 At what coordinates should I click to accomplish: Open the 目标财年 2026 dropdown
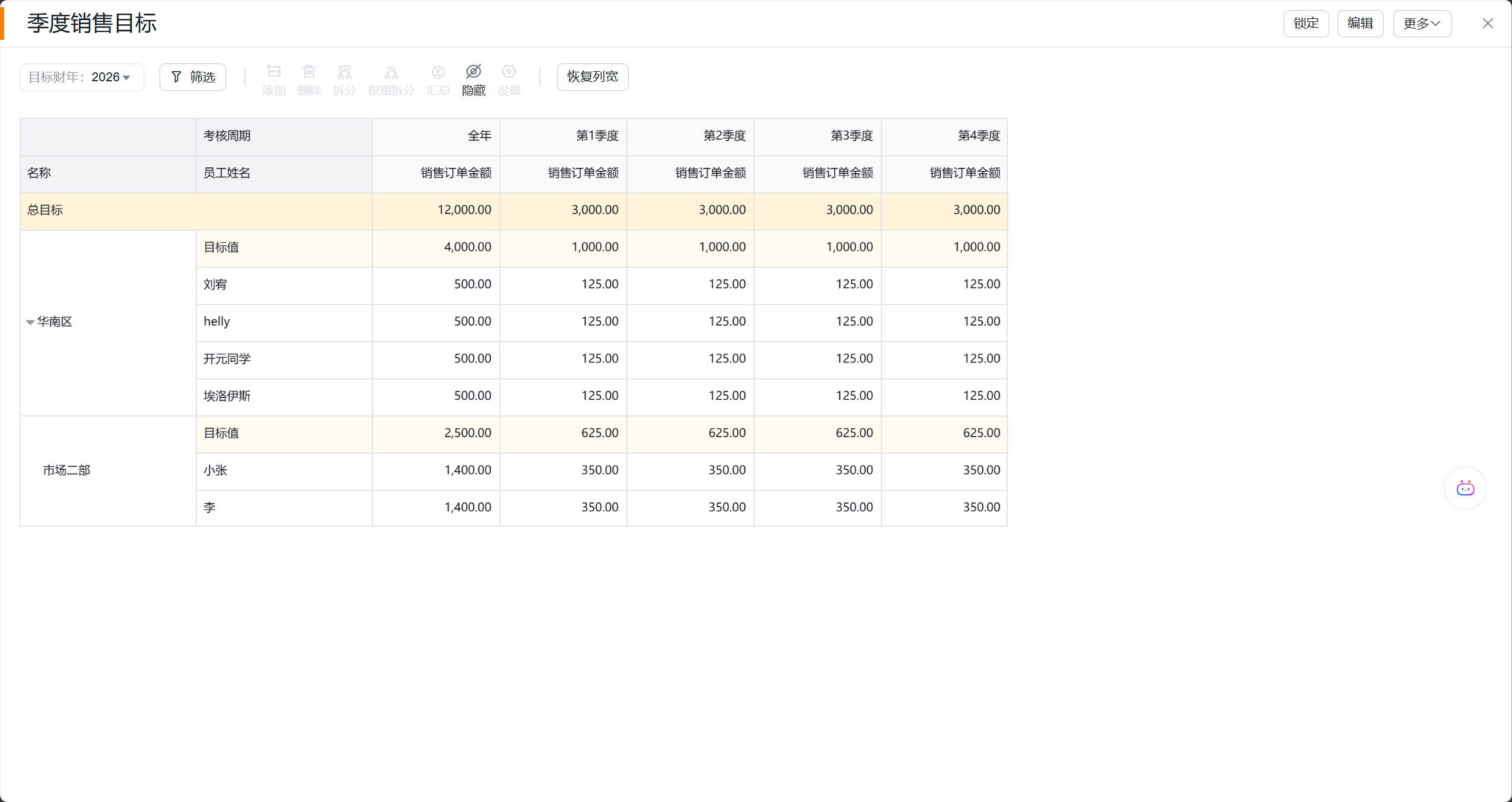[x=82, y=77]
